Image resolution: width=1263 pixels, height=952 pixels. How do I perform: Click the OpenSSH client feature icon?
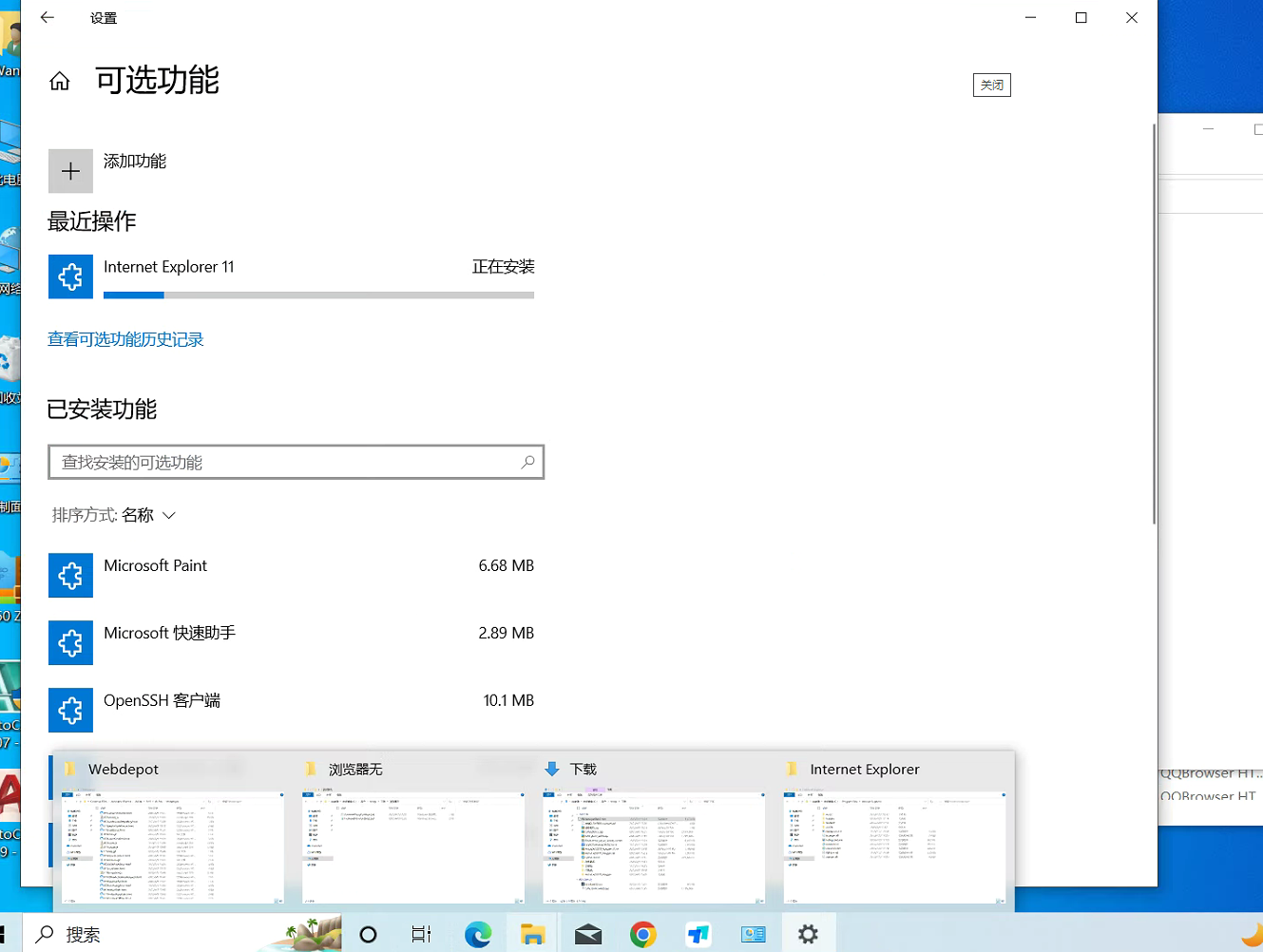70,710
